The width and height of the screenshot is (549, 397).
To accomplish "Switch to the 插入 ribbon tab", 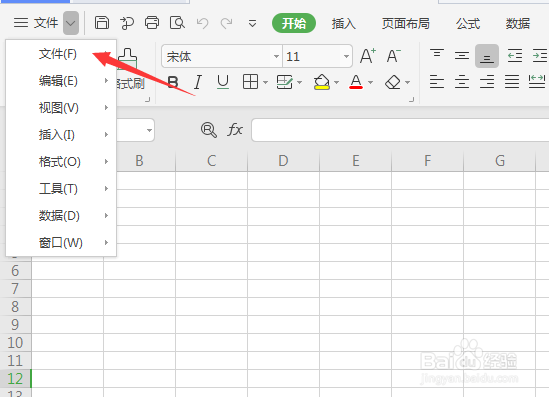I will tap(343, 23).
